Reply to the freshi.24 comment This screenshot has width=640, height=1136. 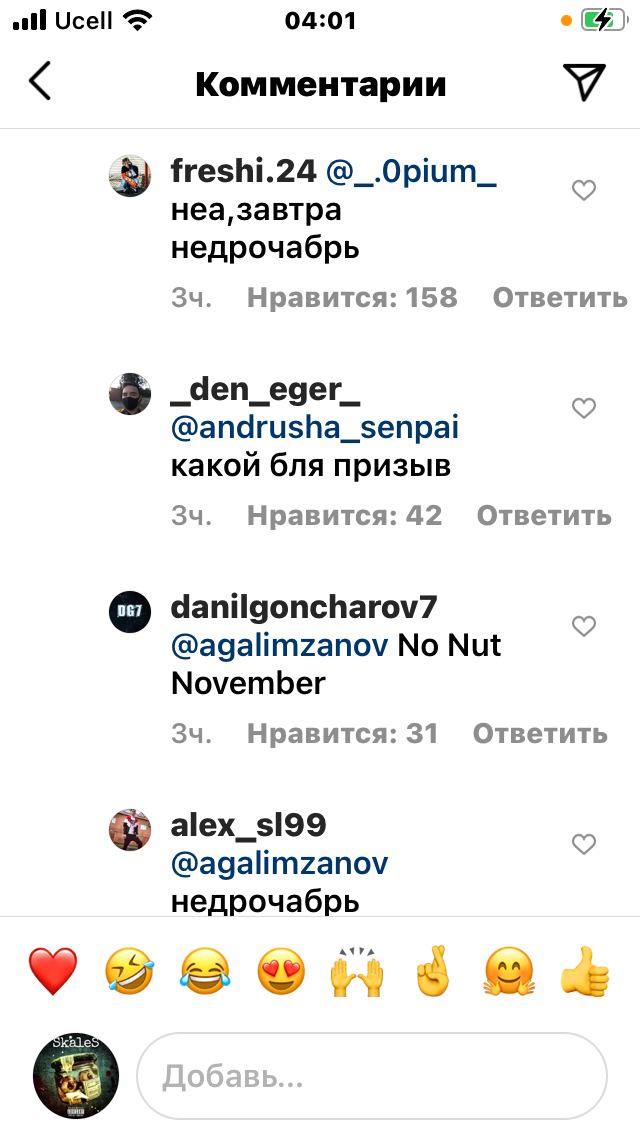pos(560,298)
